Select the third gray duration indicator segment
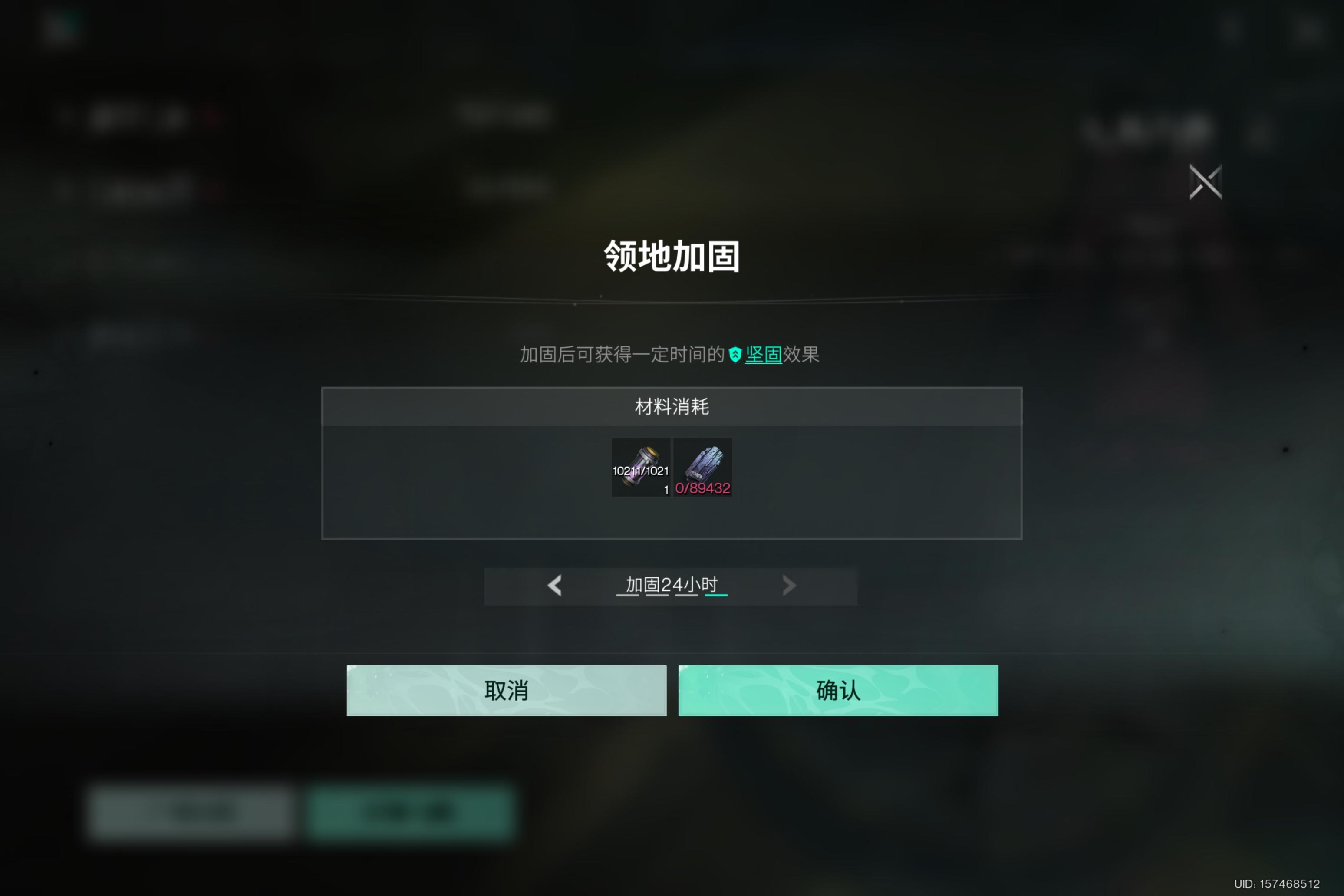1344x896 pixels. (686, 596)
